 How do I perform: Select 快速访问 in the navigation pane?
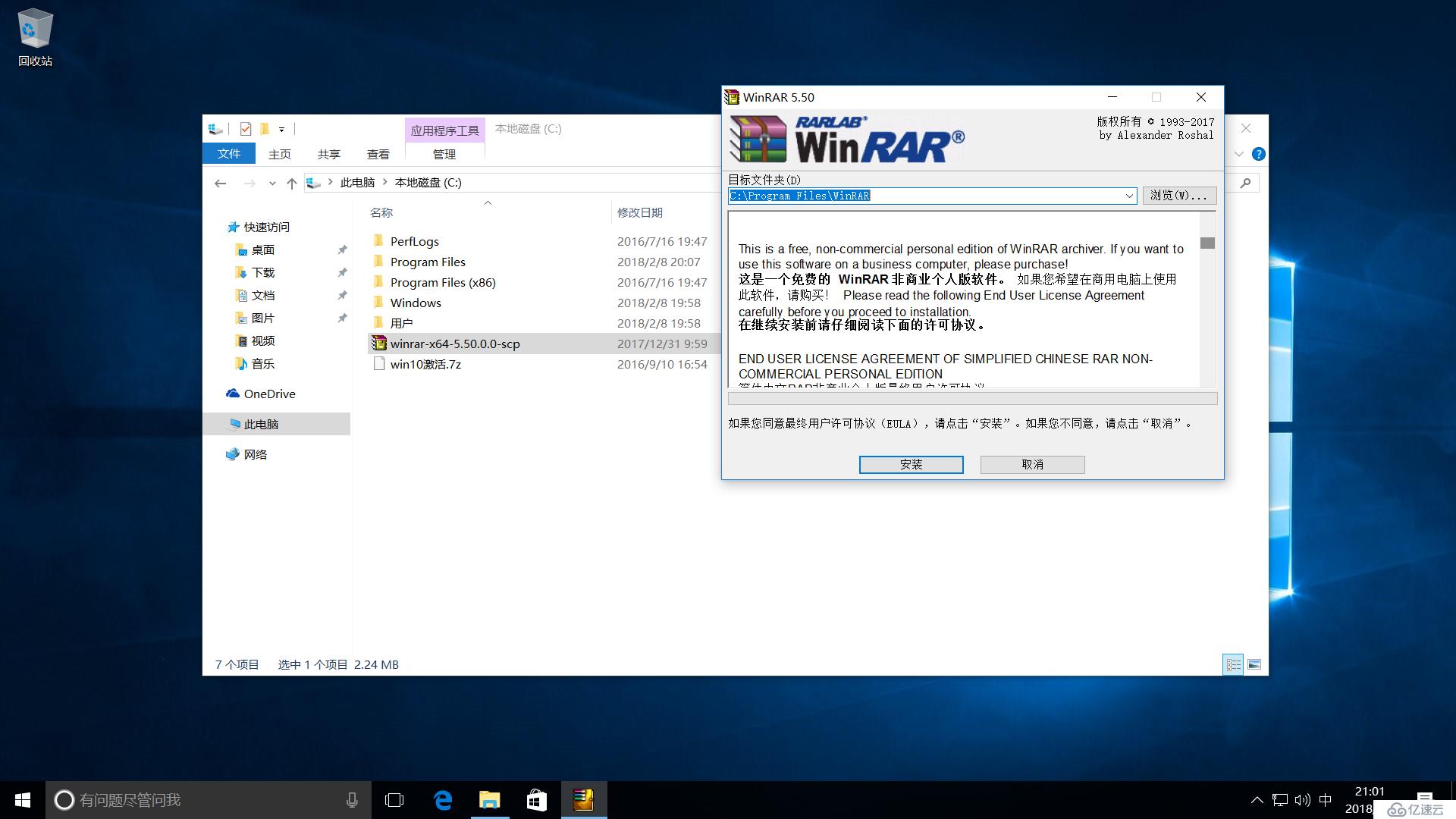point(266,227)
